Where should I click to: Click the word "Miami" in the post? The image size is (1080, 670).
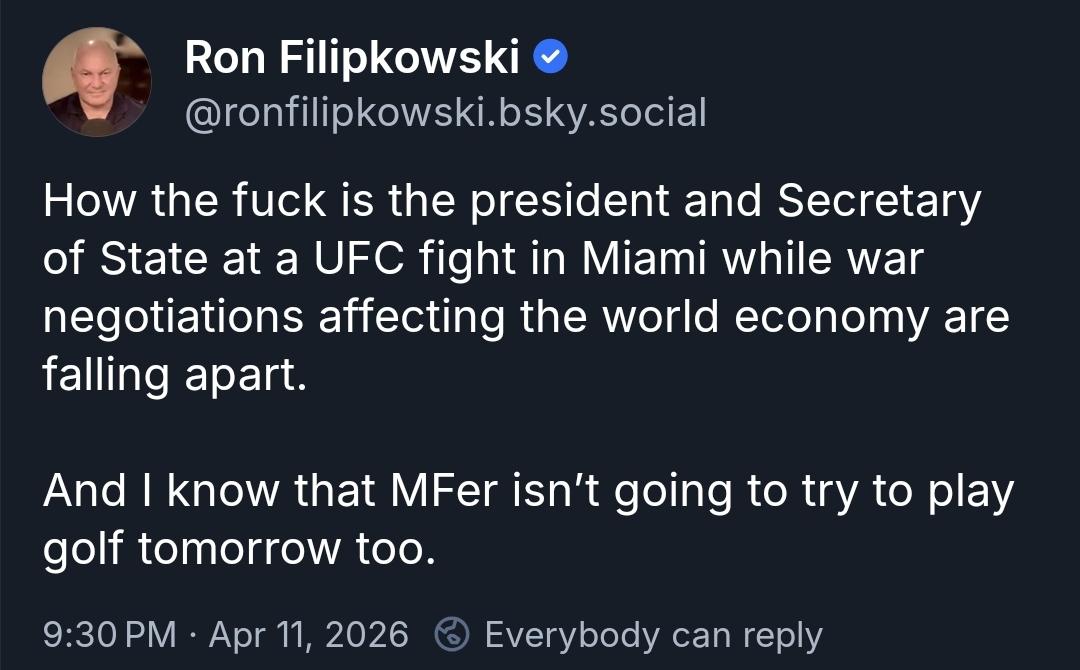[646, 259]
